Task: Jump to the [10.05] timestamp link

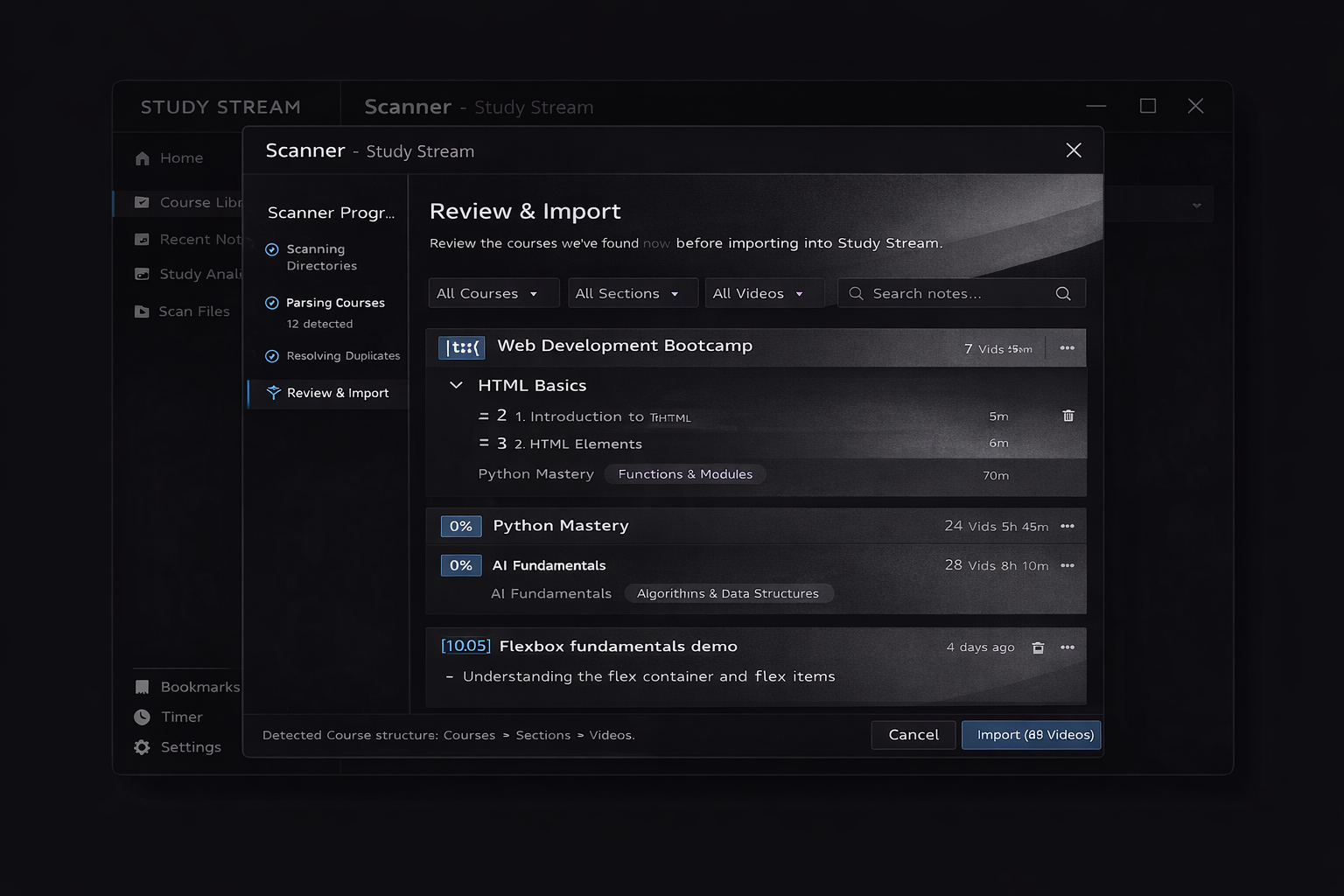Action: coord(465,646)
